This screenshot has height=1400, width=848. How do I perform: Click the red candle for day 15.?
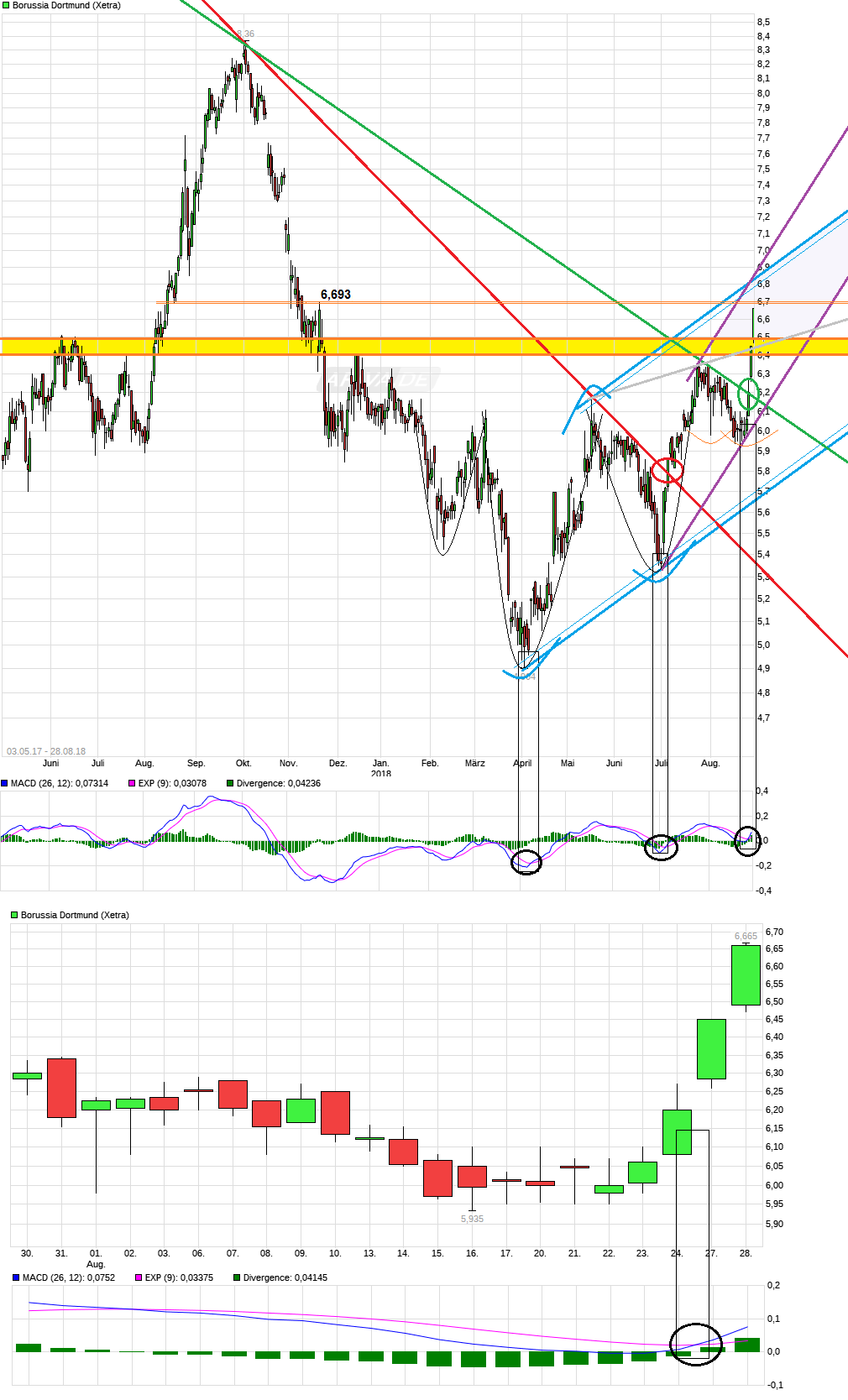coord(437,1178)
